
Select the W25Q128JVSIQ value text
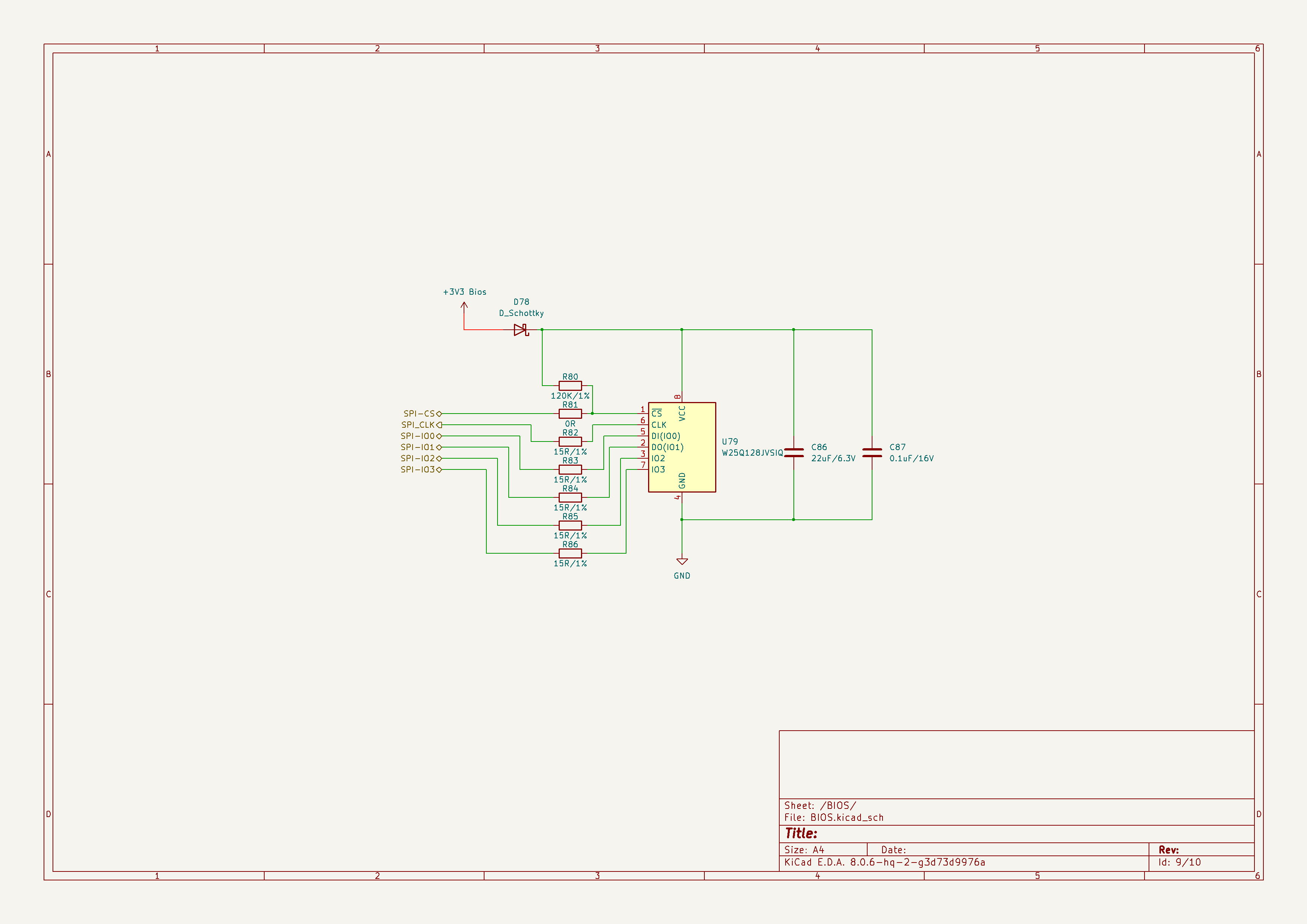pos(752,453)
